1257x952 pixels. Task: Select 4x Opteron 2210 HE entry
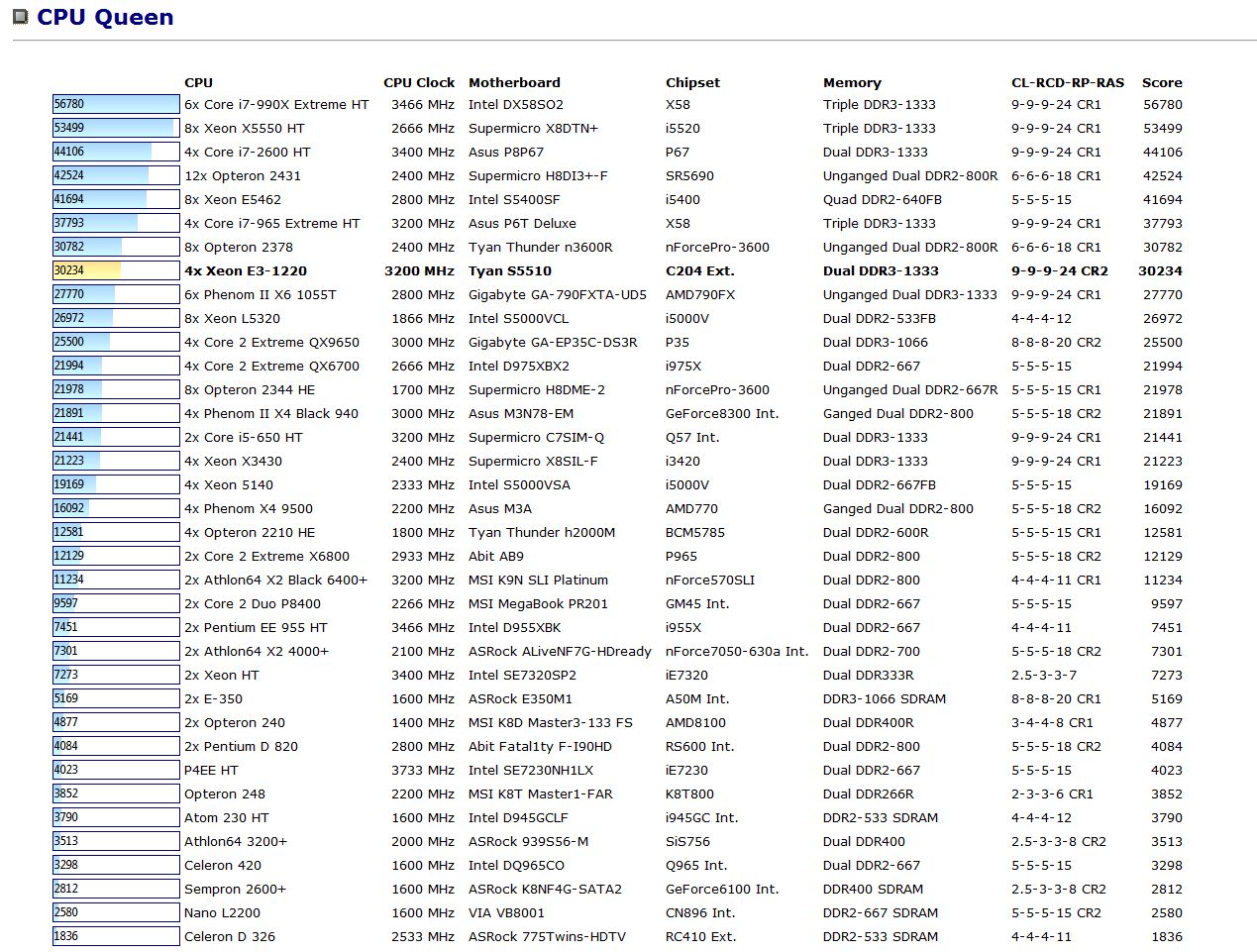coord(250,532)
